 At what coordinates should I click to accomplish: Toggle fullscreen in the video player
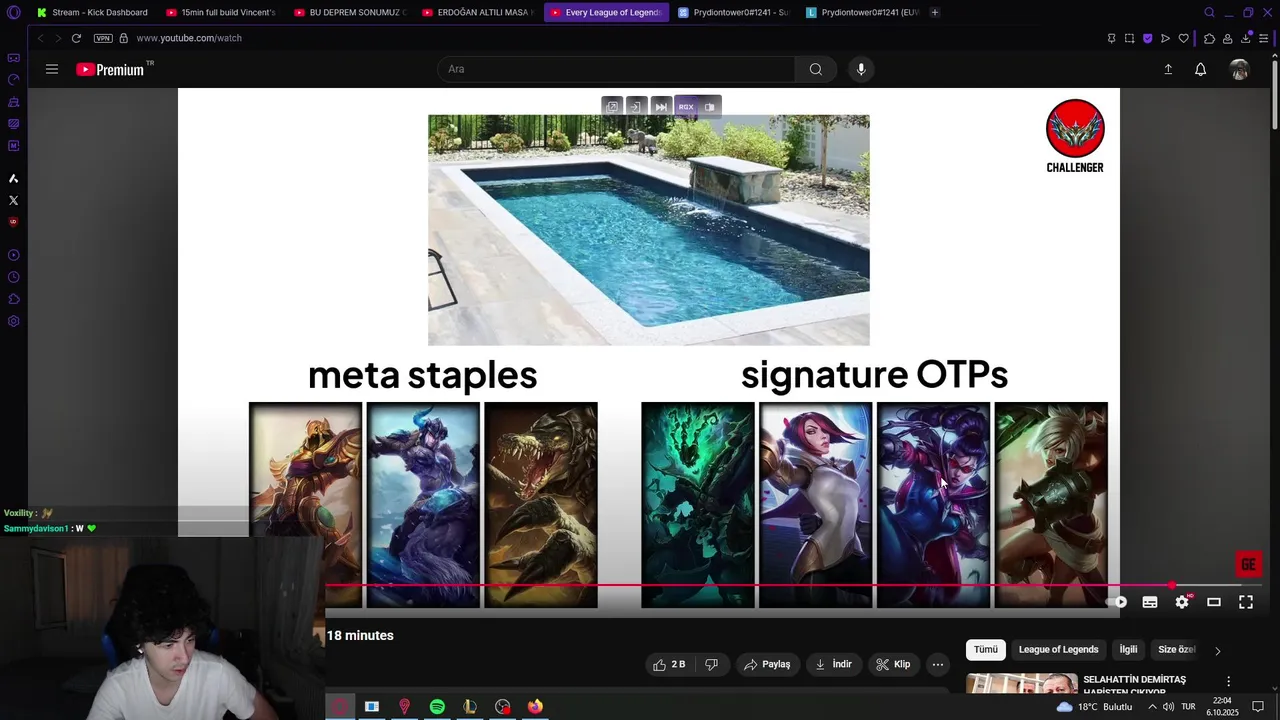pos(1246,602)
